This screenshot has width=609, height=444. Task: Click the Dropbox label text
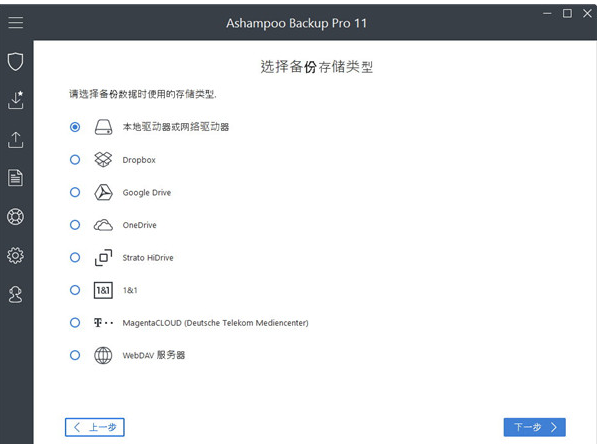pos(139,160)
